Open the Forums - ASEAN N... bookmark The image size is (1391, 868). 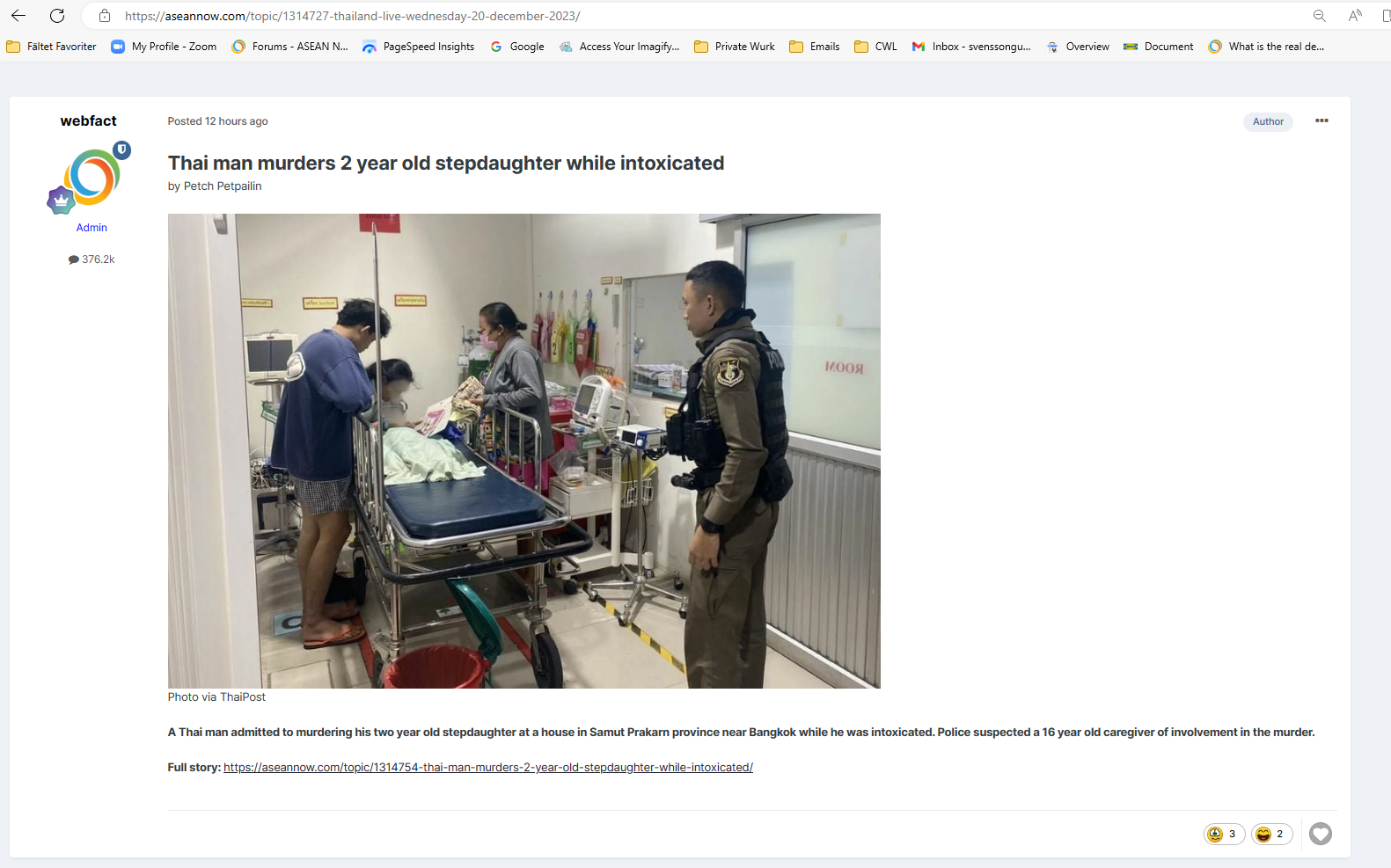coord(289,47)
